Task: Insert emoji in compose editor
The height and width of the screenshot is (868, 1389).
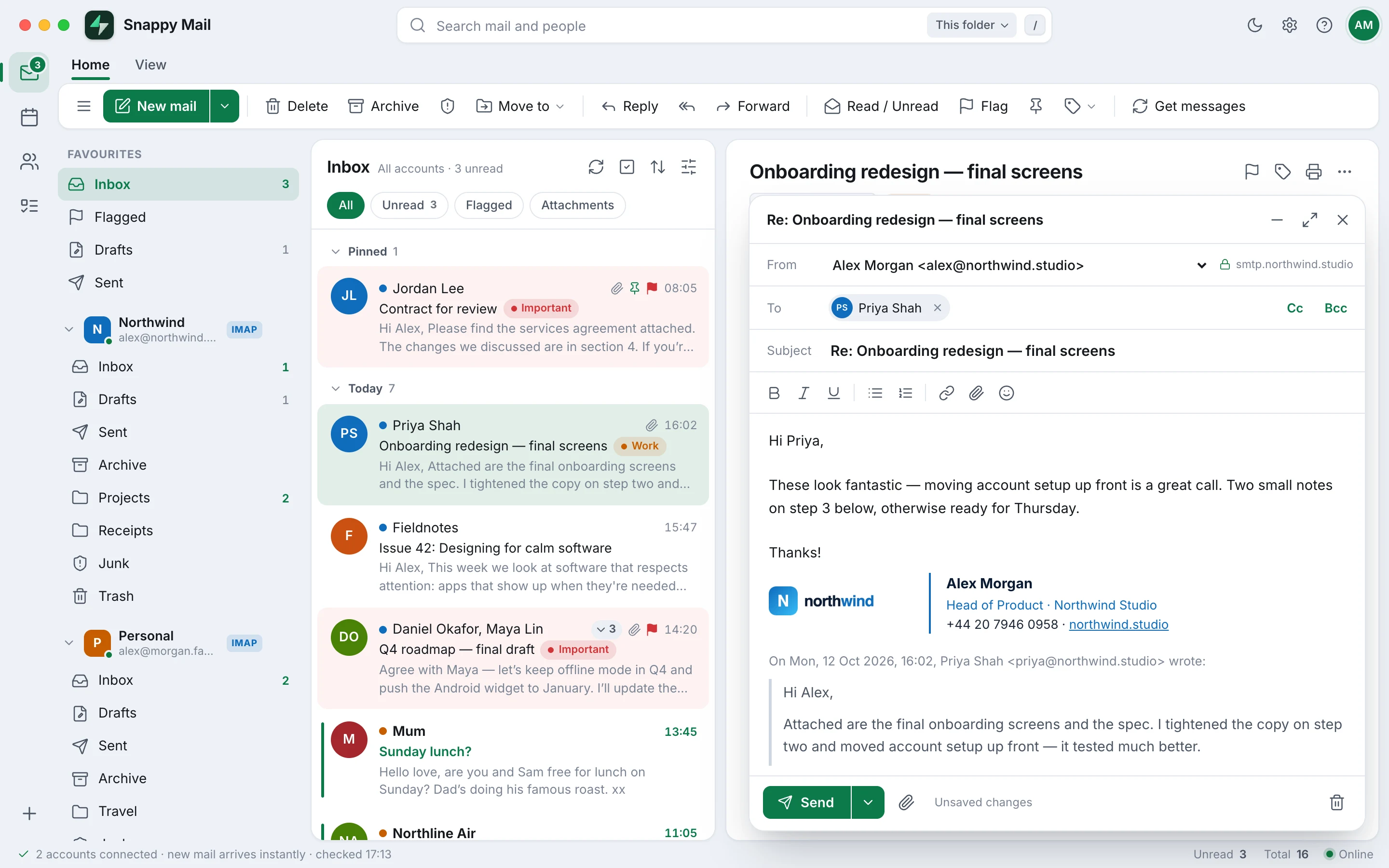Action: [x=1006, y=393]
